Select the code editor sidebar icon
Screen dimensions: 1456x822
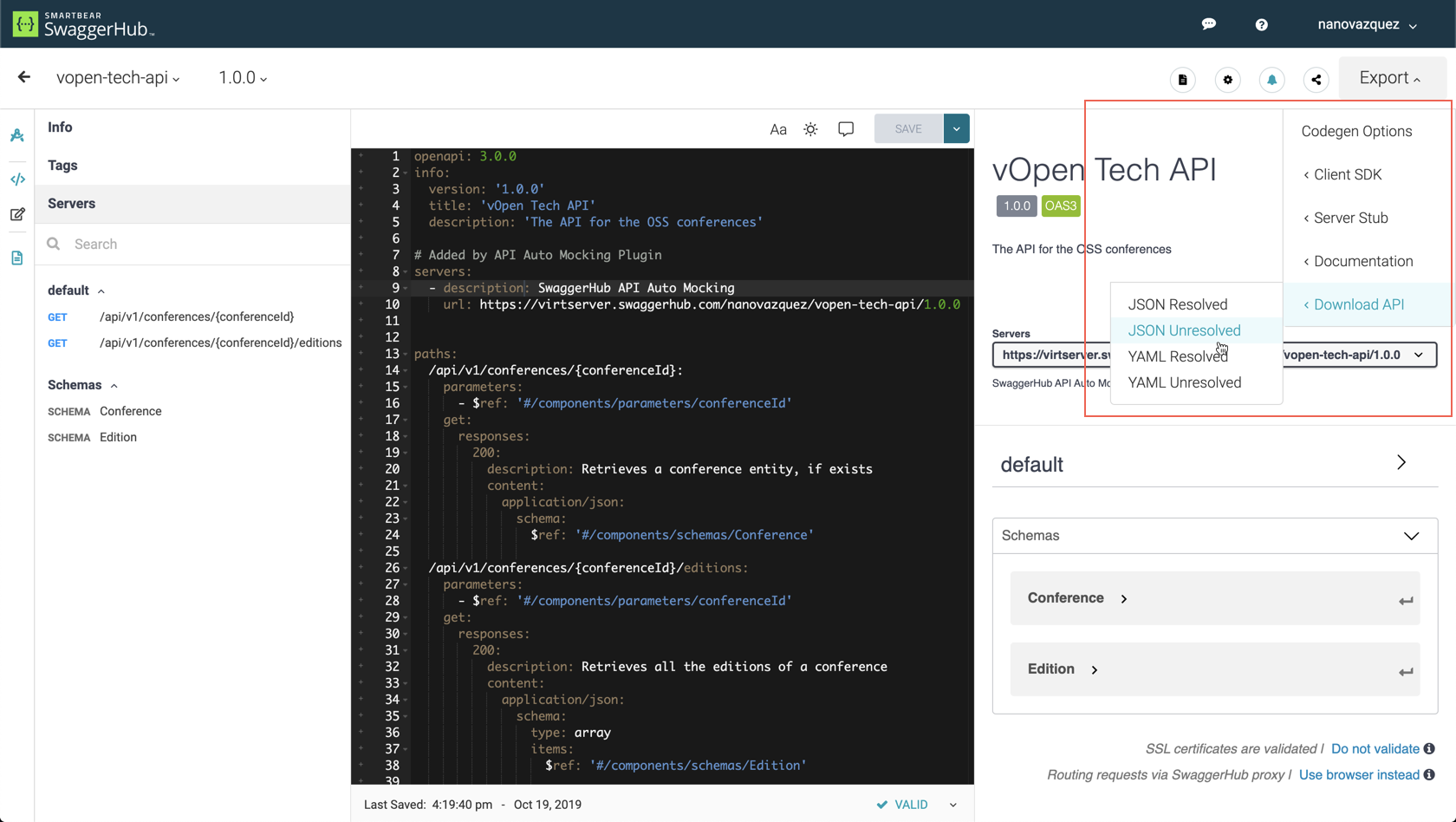tap(17, 179)
